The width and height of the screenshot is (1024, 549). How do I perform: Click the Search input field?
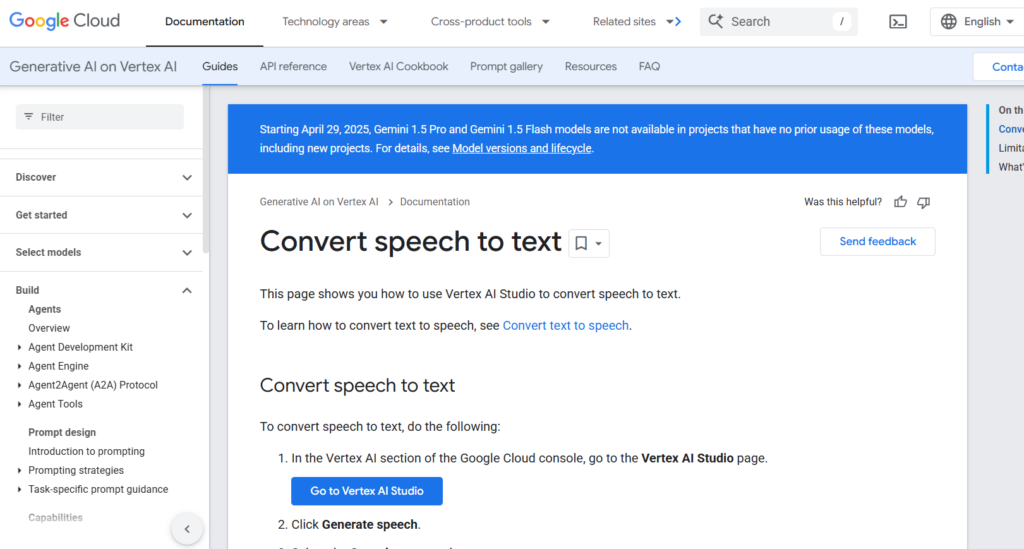tap(778, 22)
